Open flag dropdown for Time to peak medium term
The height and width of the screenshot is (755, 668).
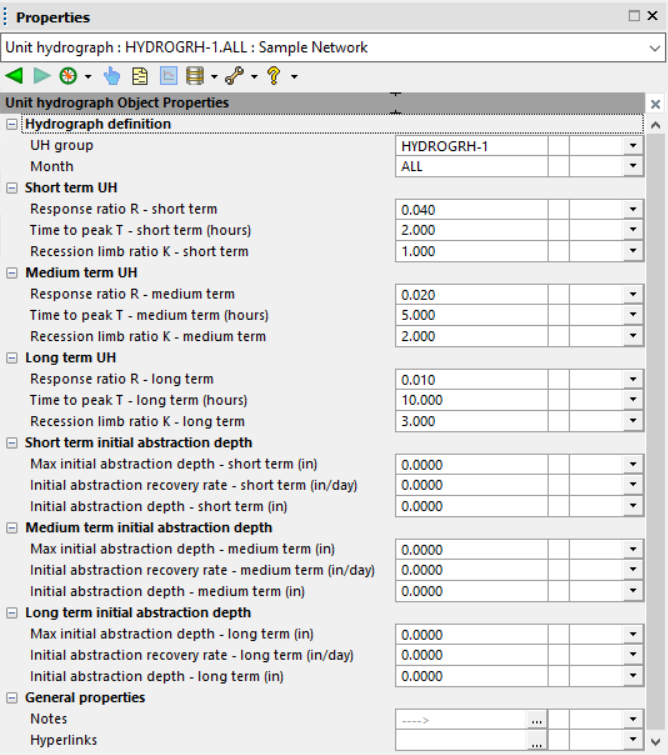click(x=633, y=315)
